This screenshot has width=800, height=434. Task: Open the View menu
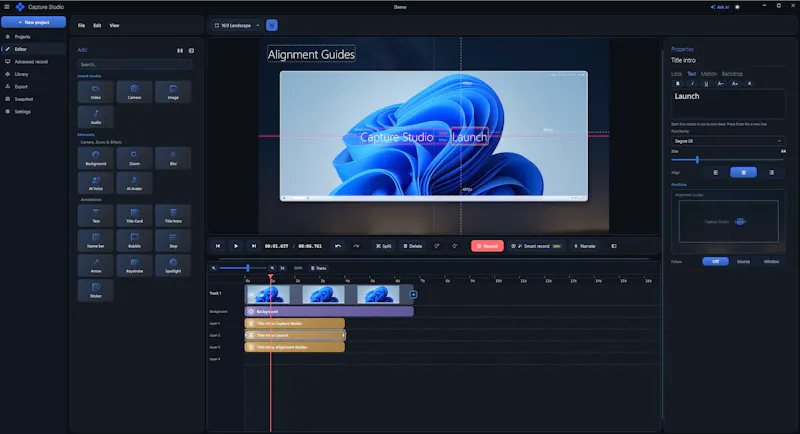pyautogui.click(x=114, y=25)
